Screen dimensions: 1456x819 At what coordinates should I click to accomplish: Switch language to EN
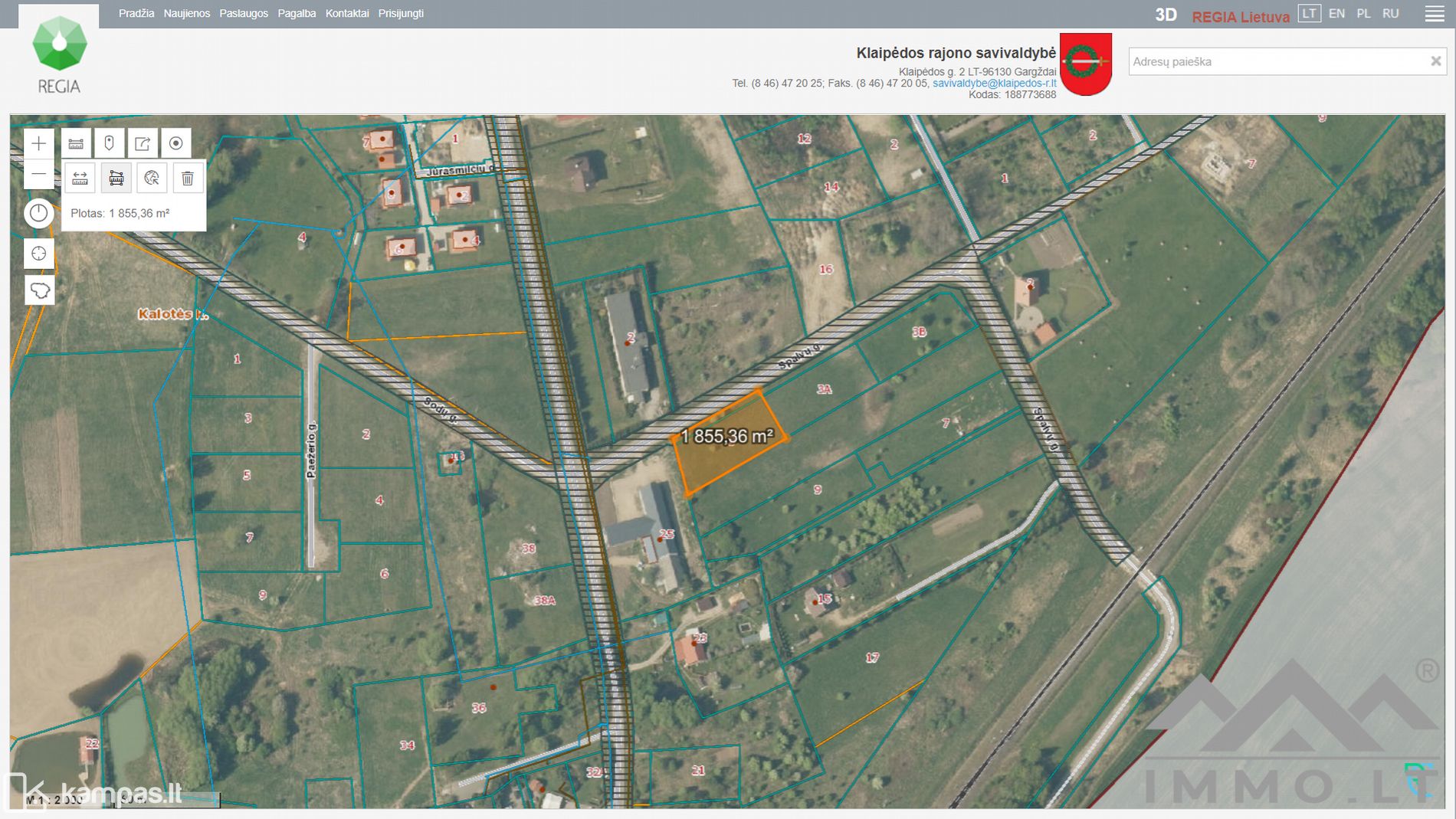1336,14
